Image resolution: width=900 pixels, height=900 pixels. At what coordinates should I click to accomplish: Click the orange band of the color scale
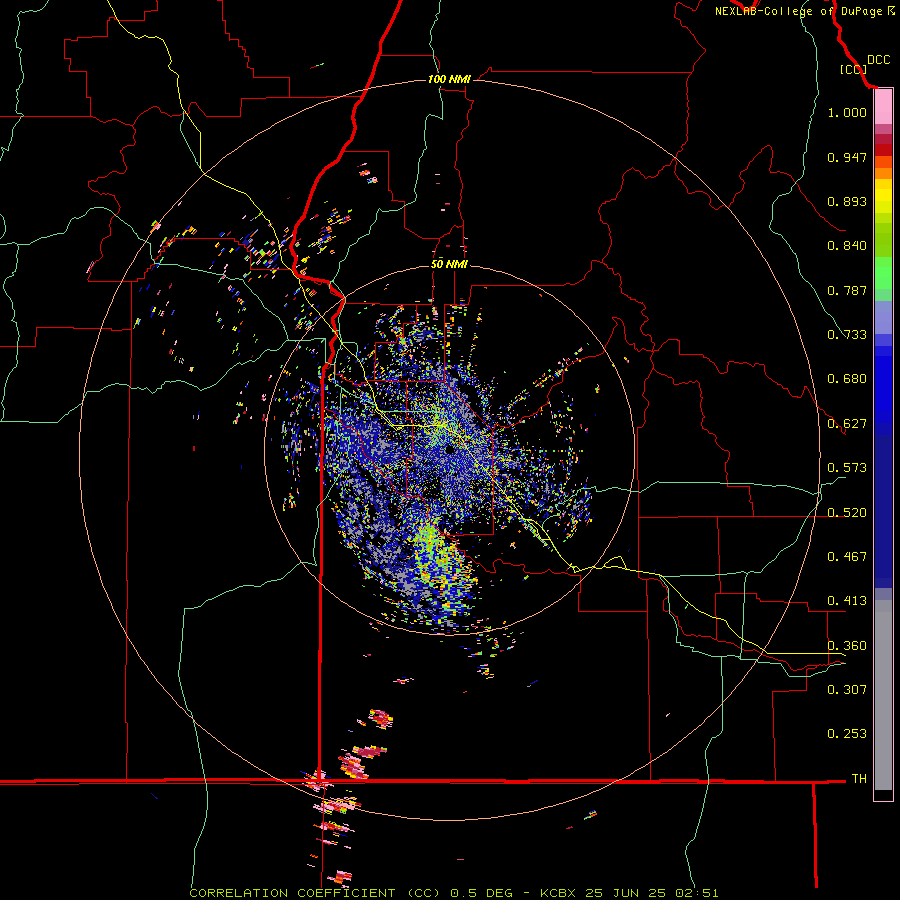tap(883, 173)
